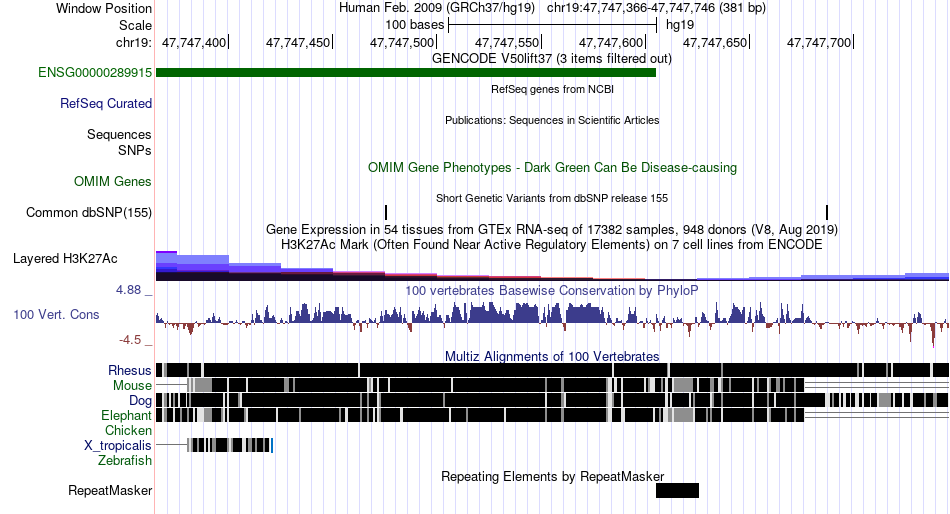
Task: Click the Layered H3K27Ac signal graph
Action: tap(553, 266)
